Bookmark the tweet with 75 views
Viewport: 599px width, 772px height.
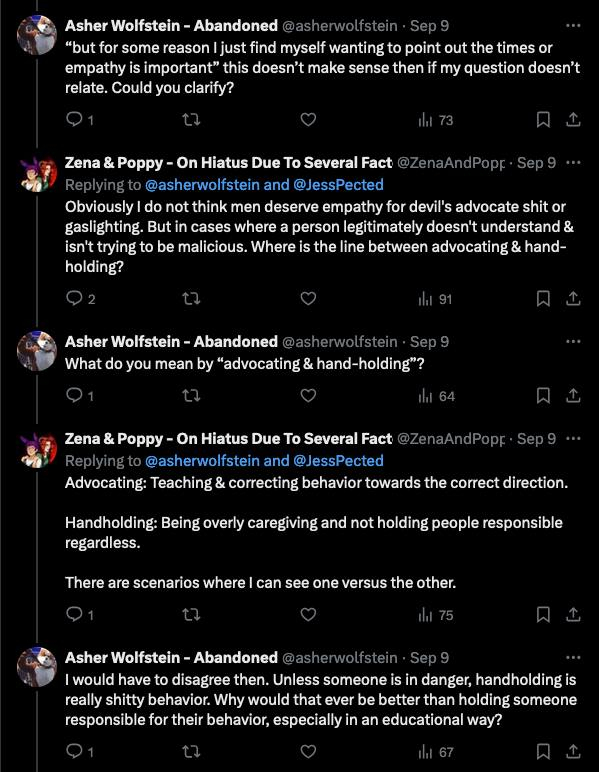pyautogui.click(x=543, y=614)
